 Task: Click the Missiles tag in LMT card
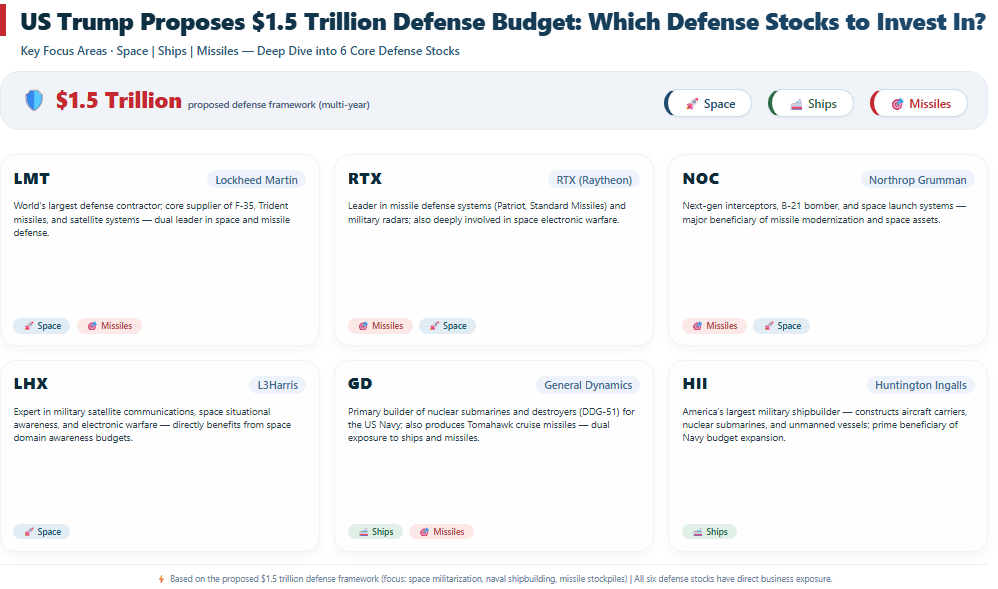coord(109,326)
